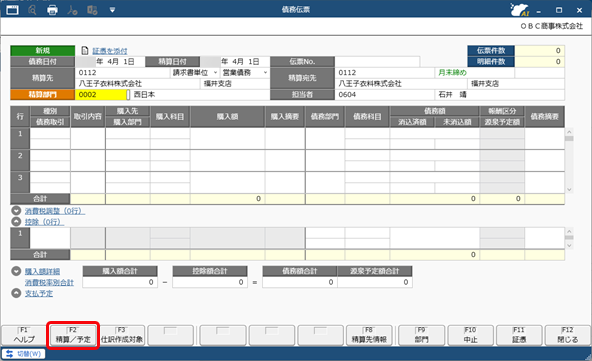Click the F12 閉じる button
Screen dimensions: 592x361
click(x=568, y=335)
